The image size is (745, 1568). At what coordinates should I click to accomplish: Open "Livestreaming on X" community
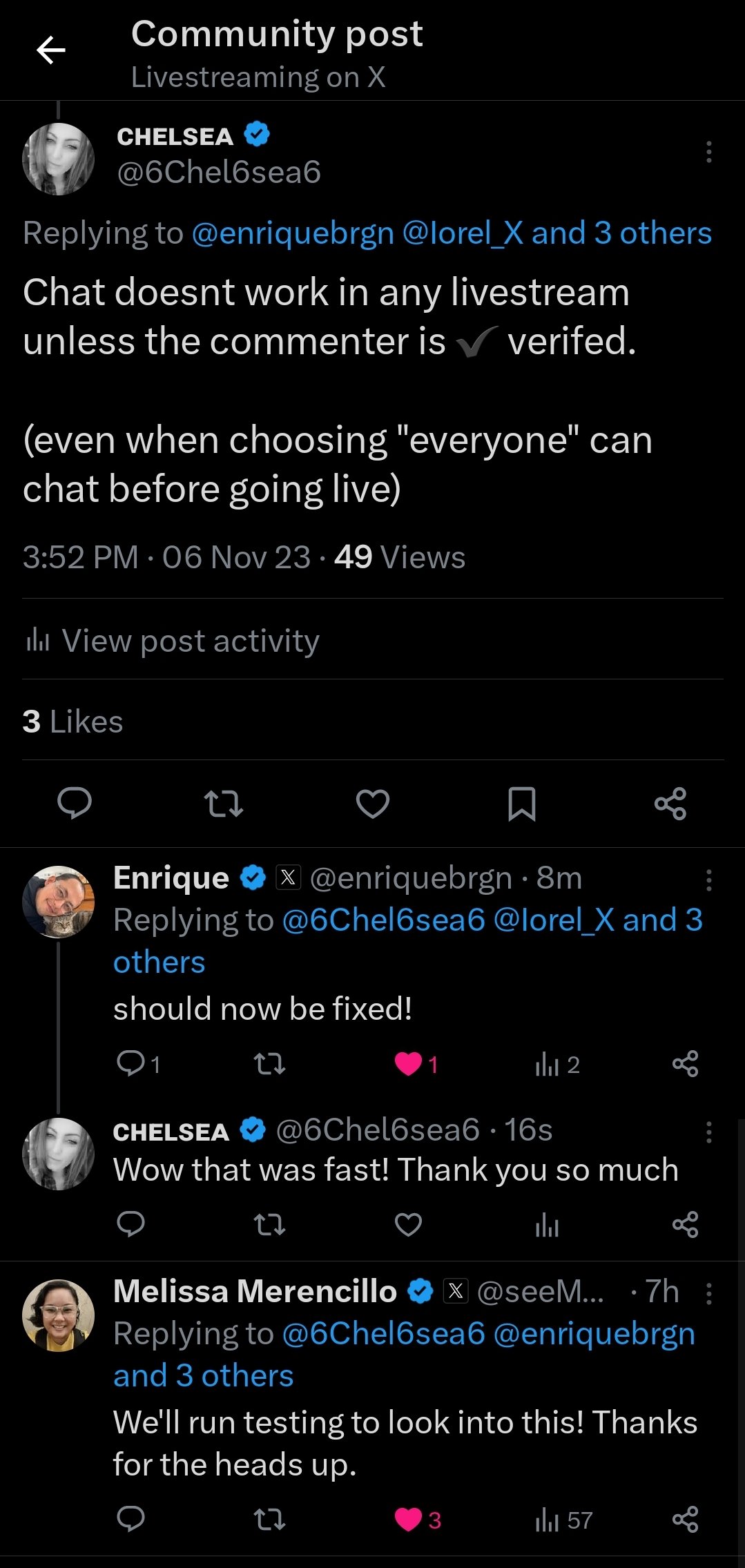click(258, 77)
